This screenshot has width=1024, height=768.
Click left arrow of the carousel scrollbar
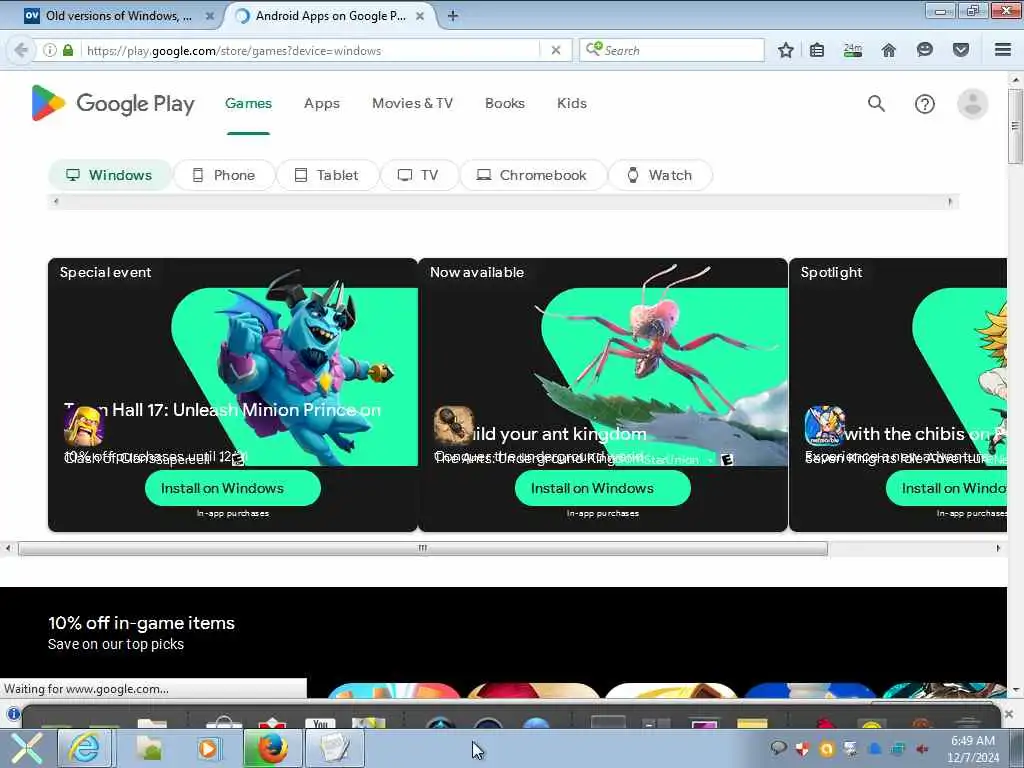8,549
